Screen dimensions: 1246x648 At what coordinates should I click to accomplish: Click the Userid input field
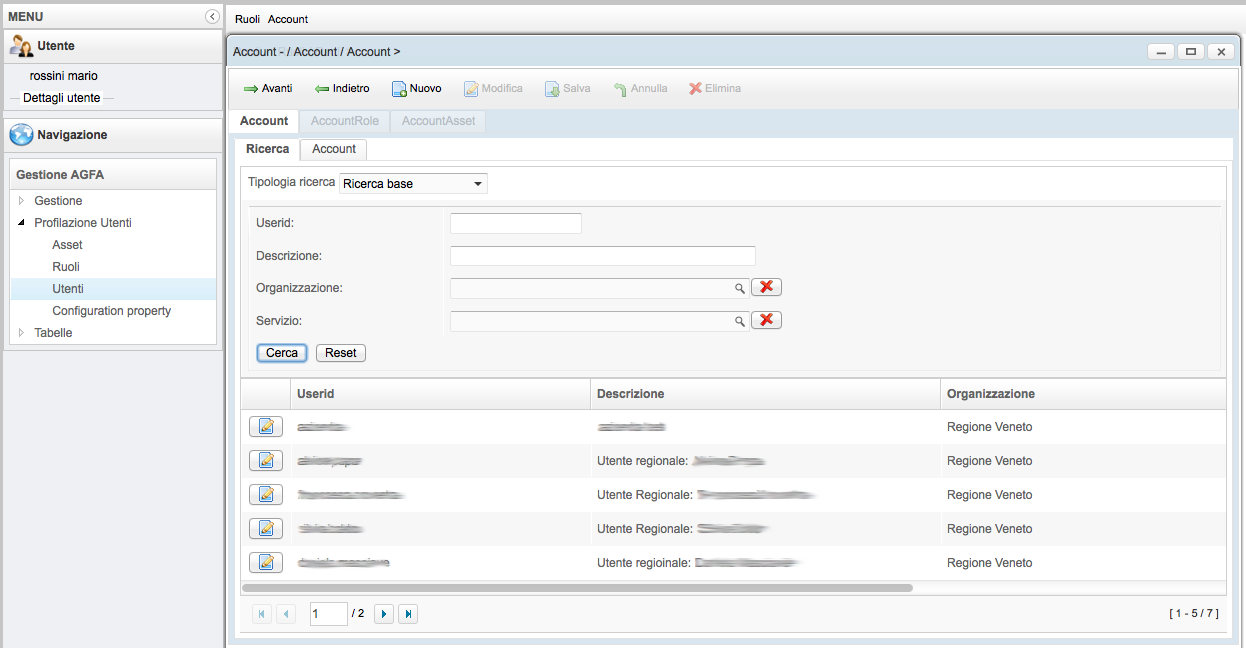click(516, 223)
